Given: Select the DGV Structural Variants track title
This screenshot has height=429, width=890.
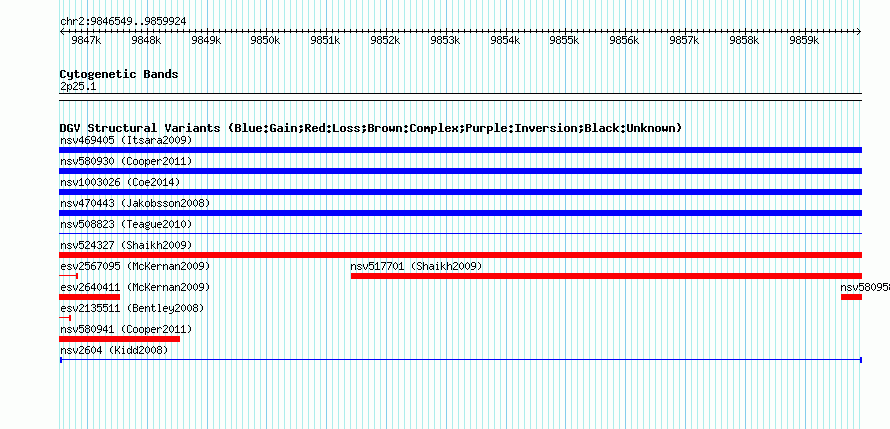Looking at the screenshot, I should coord(371,128).
